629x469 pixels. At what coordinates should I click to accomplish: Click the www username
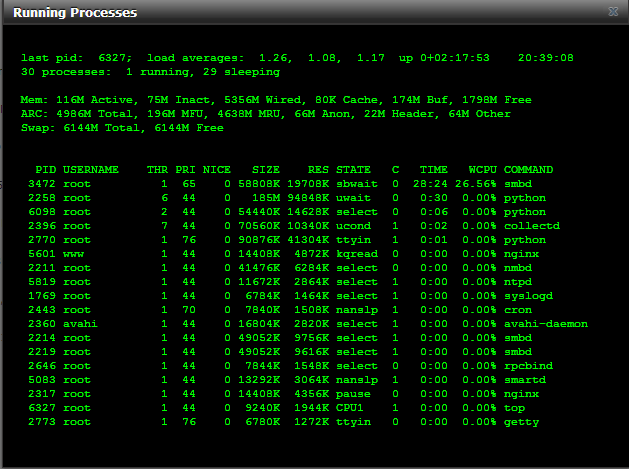coord(73,254)
